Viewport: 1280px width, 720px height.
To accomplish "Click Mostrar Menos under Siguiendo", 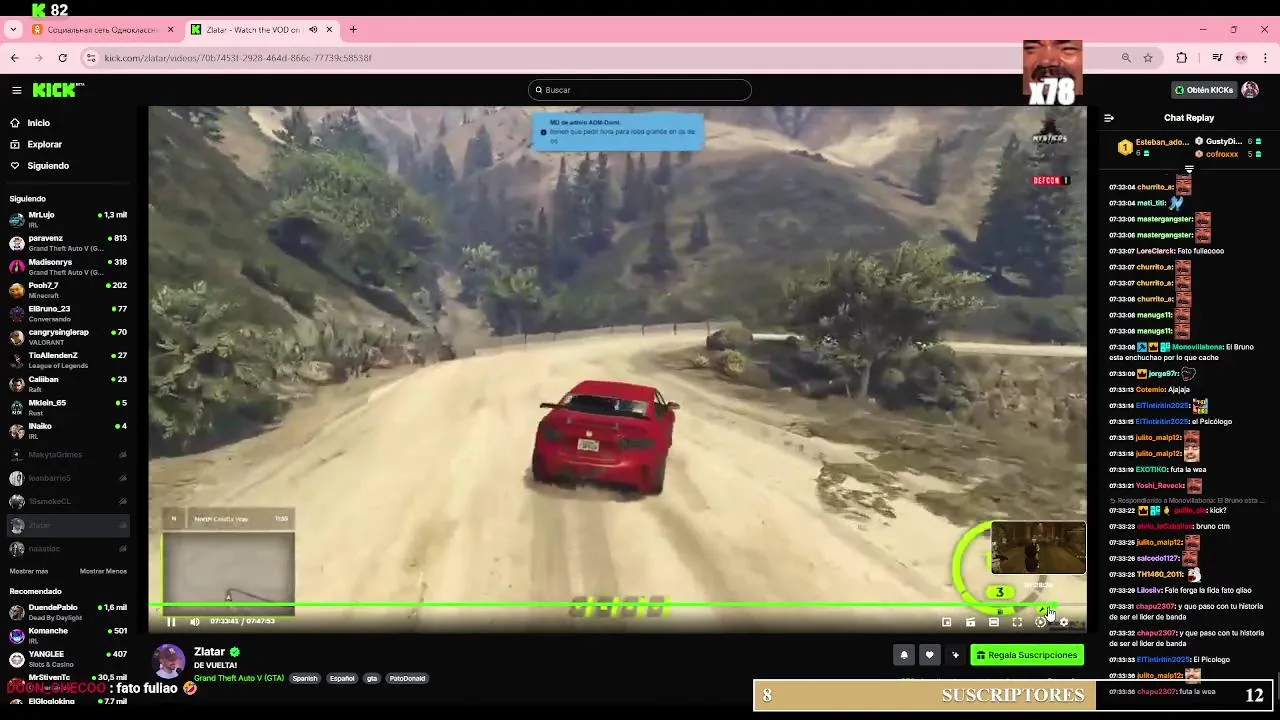I will pyautogui.click(x=103, y=571).
